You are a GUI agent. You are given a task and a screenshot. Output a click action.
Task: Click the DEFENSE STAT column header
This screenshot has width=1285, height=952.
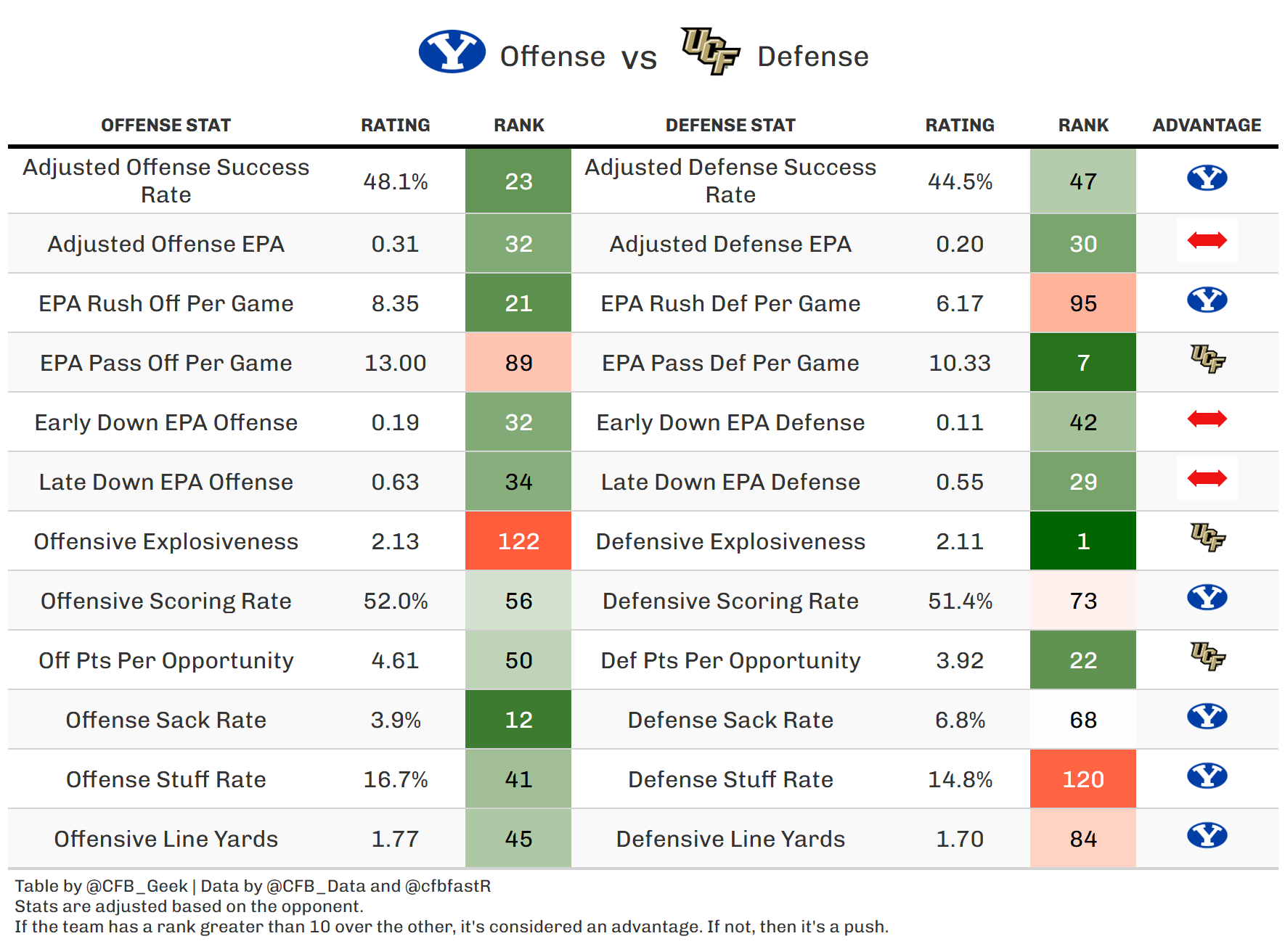[730, 126]
